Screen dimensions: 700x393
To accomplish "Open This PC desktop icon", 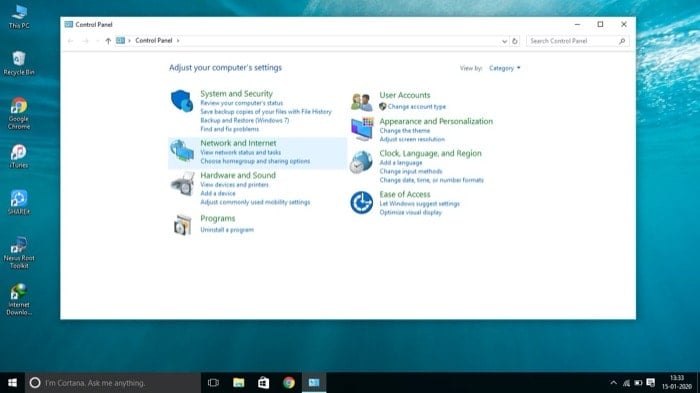I will (x=19, y=17).
